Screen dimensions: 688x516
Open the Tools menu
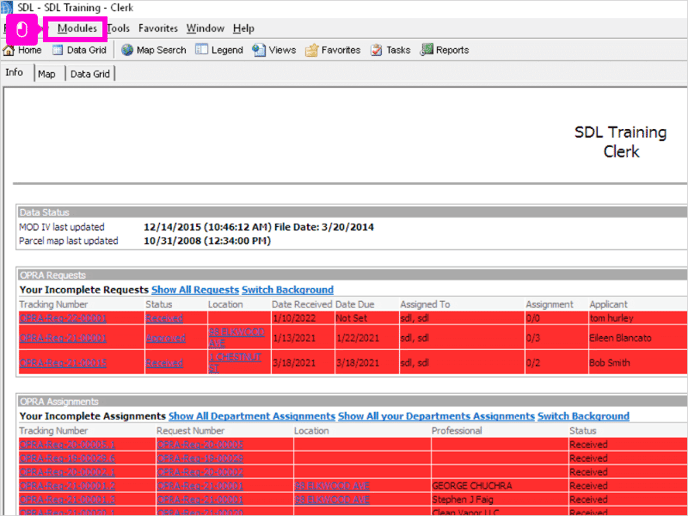pos(118,29)
